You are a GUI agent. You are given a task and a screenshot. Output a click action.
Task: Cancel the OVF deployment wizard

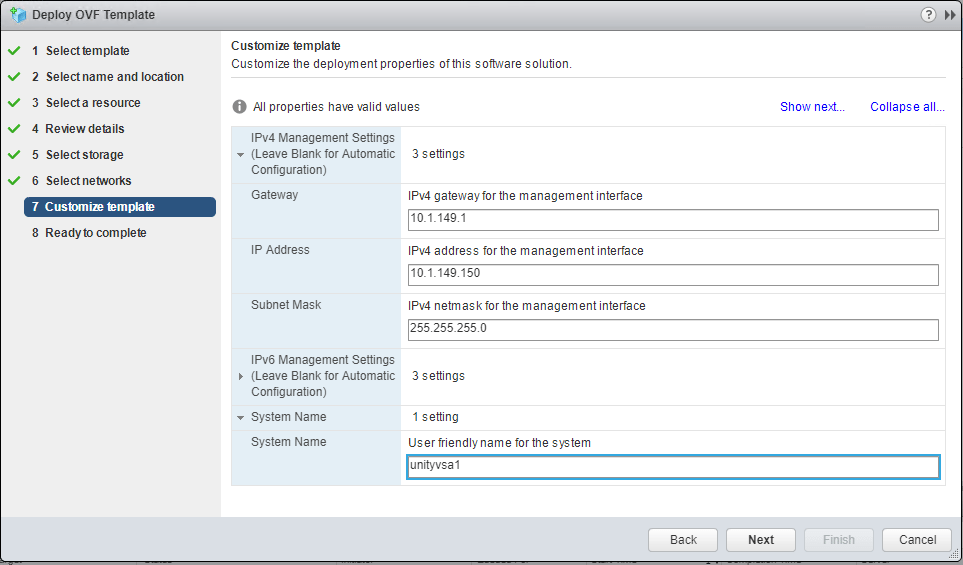click(x=917, y=540)
